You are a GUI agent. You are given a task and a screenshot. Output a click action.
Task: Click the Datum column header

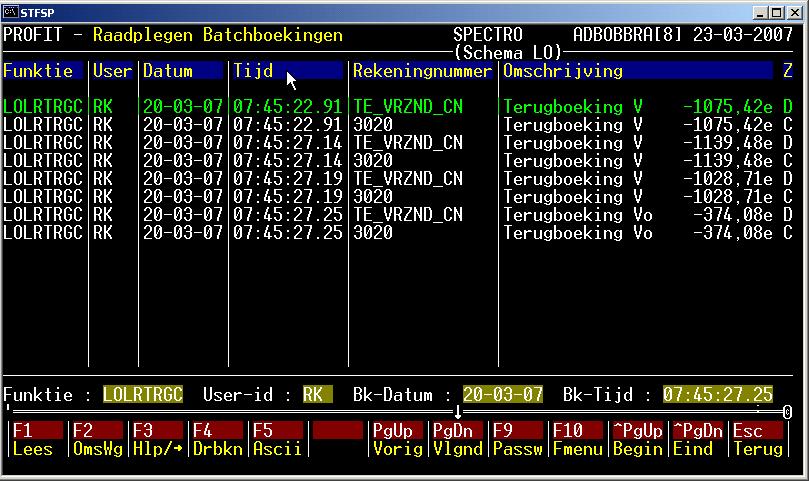pos(183,71)
